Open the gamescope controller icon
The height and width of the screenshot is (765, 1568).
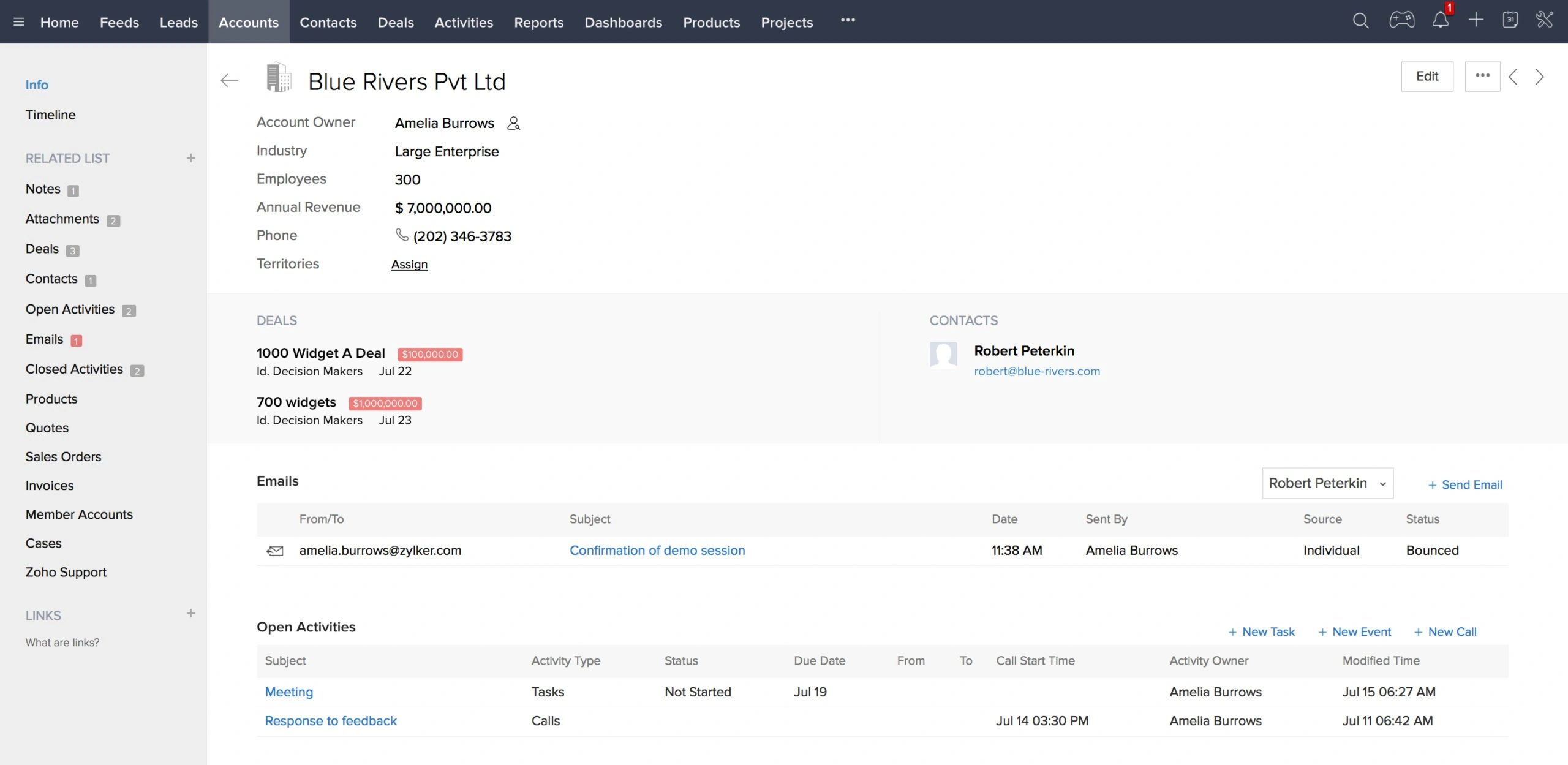1401,20
